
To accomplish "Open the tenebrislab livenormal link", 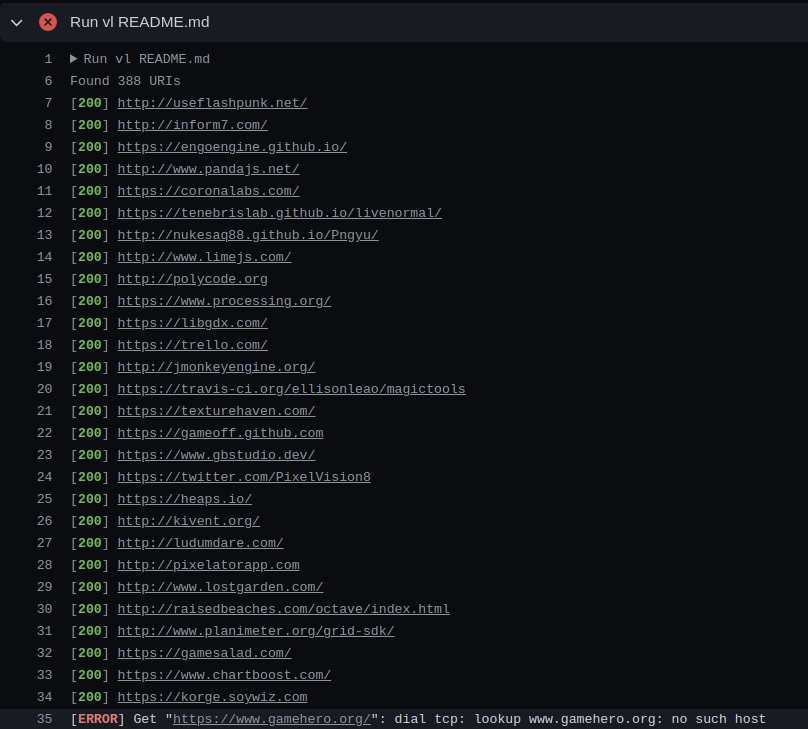I will click(279, 213).
